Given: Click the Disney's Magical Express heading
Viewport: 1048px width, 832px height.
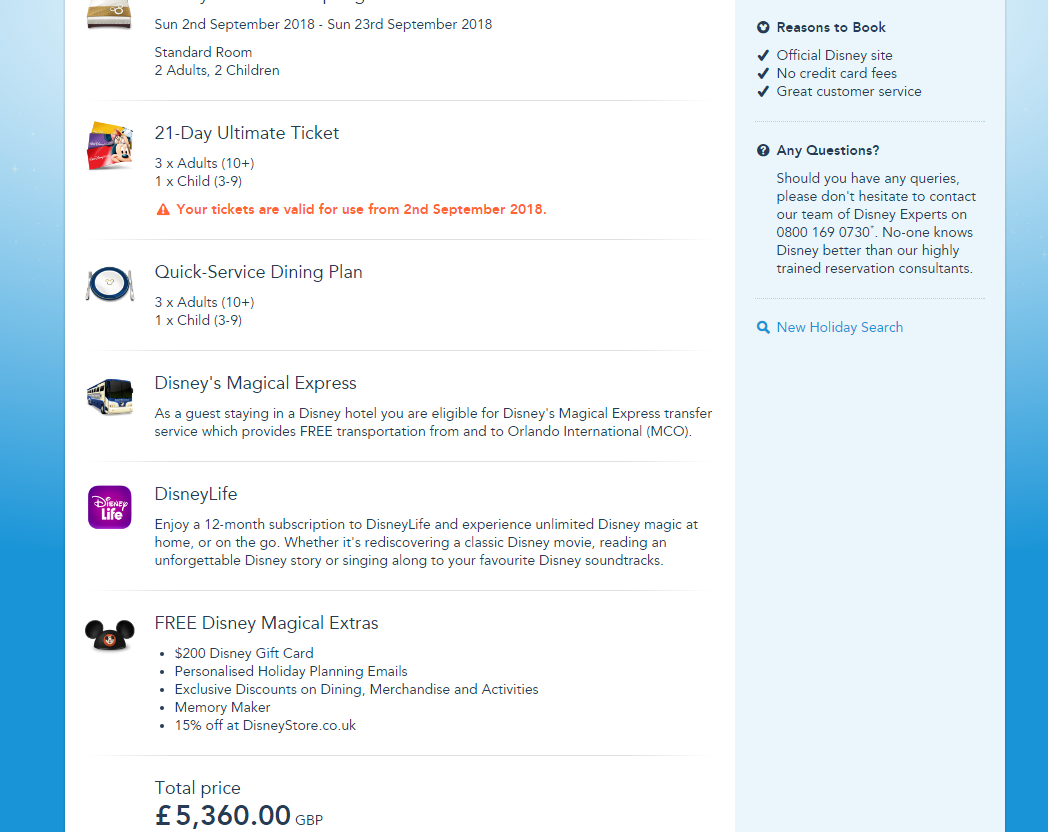Looking at the screenshot, I should click(x=255, y=383).
